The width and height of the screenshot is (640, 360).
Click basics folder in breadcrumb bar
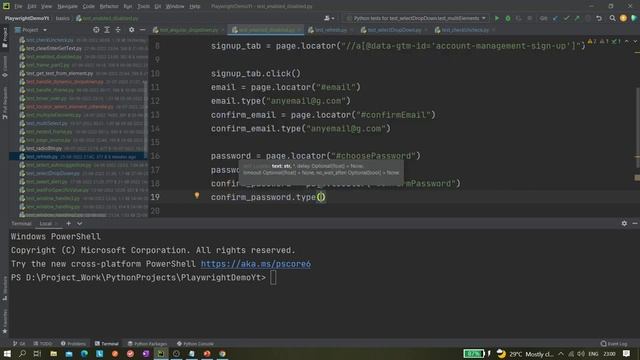[62, 18]
